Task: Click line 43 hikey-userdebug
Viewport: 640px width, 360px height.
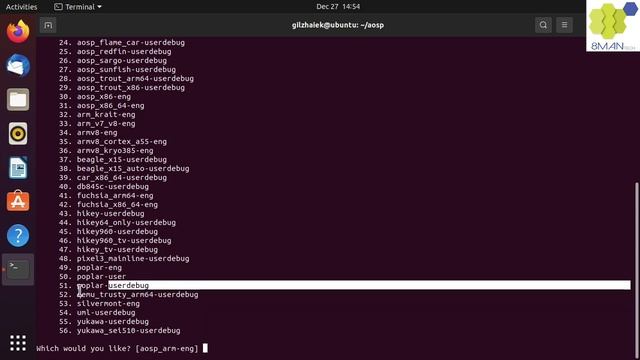Action: (101, 213)
